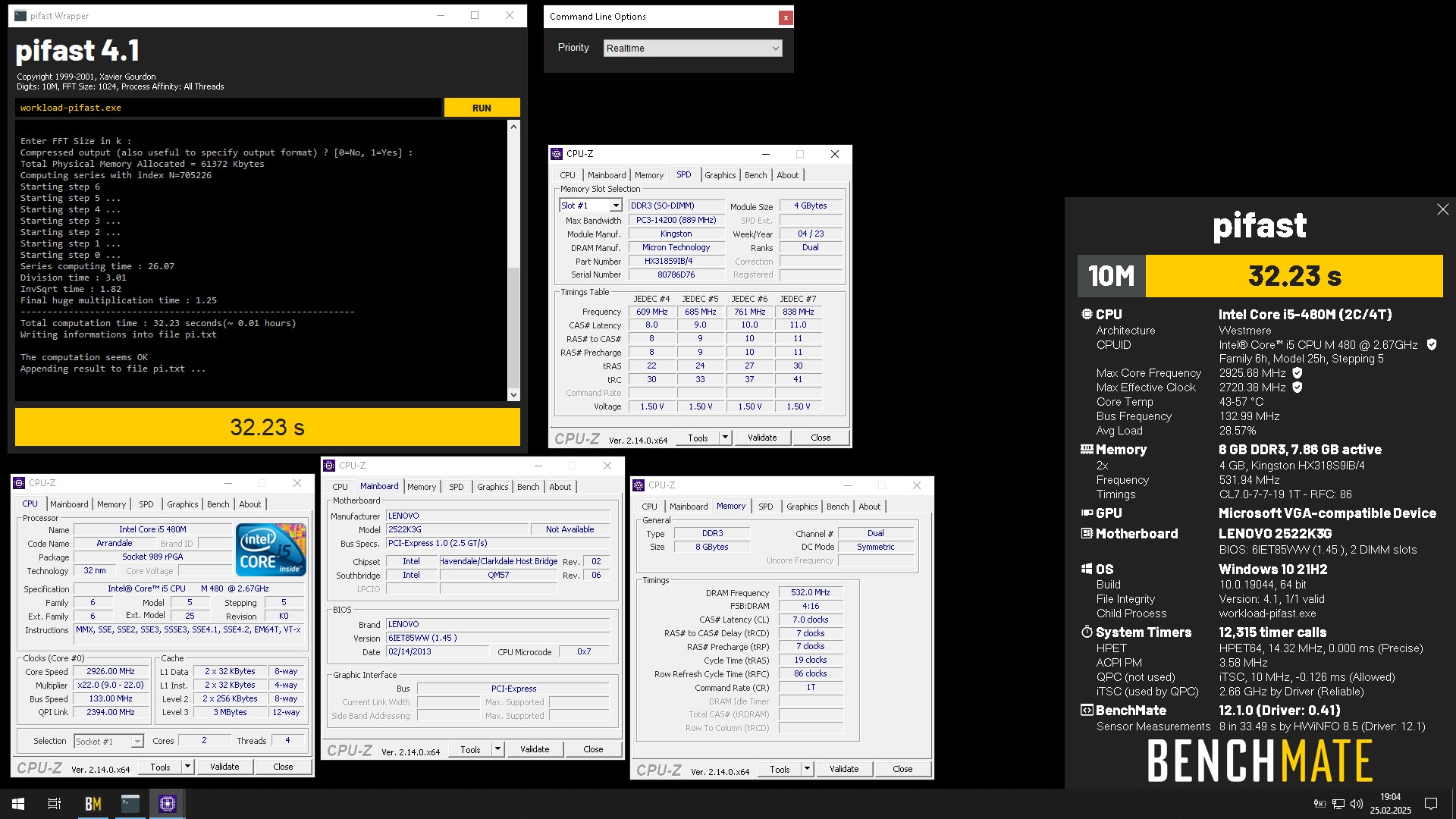Viewport: 1456px width, 819px height.
Task: Click the BenchMate section icon
Action: pyautogui.click(x=1087, y=710)
